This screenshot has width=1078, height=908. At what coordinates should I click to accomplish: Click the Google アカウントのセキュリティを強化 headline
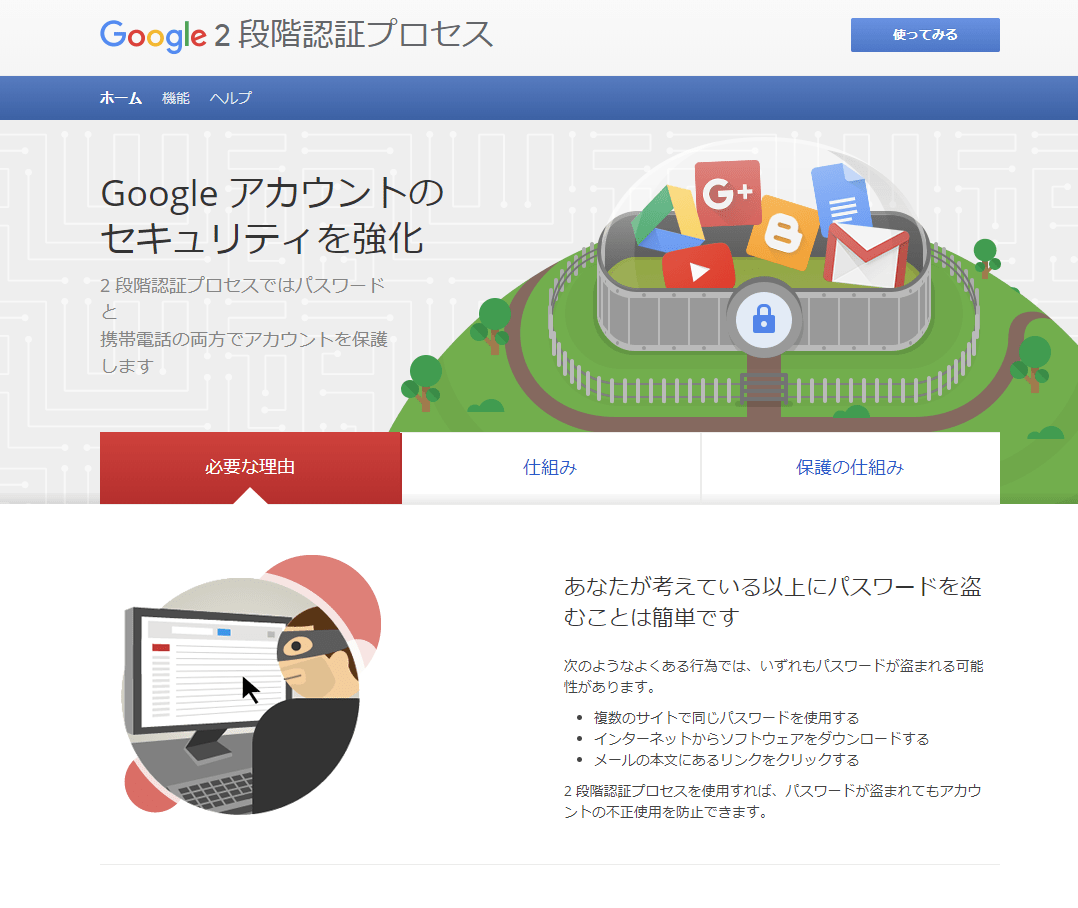pyautogui.click(x=272, y=215)
